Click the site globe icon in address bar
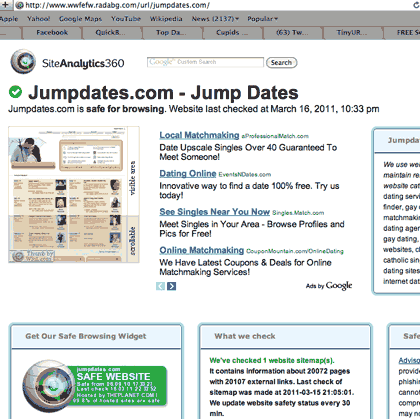Image resolution: width=420 pixels, height=419 pixels. point(20,5)
